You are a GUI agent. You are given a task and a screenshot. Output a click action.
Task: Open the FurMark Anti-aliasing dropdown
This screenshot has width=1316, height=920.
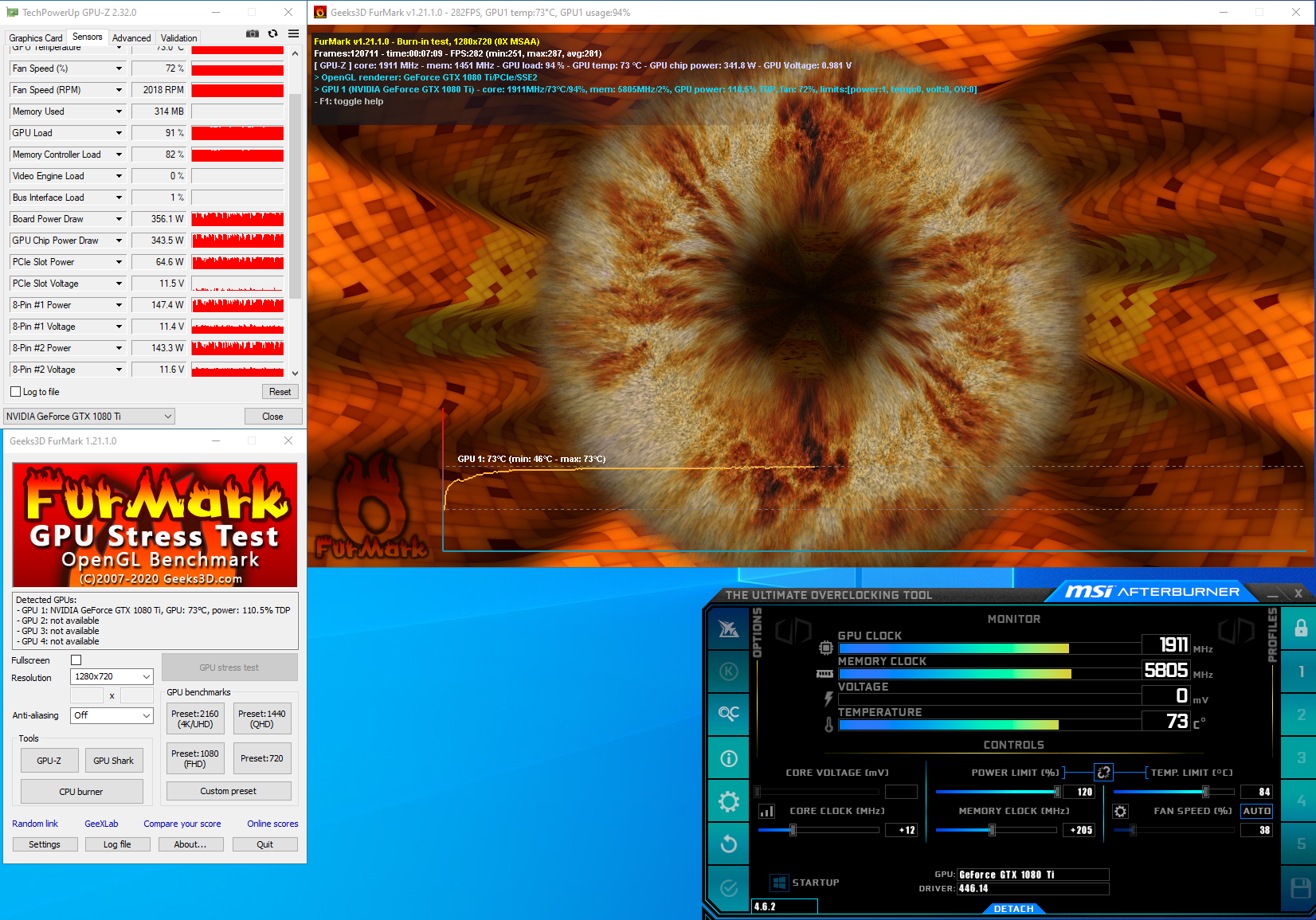click(112, 715)
